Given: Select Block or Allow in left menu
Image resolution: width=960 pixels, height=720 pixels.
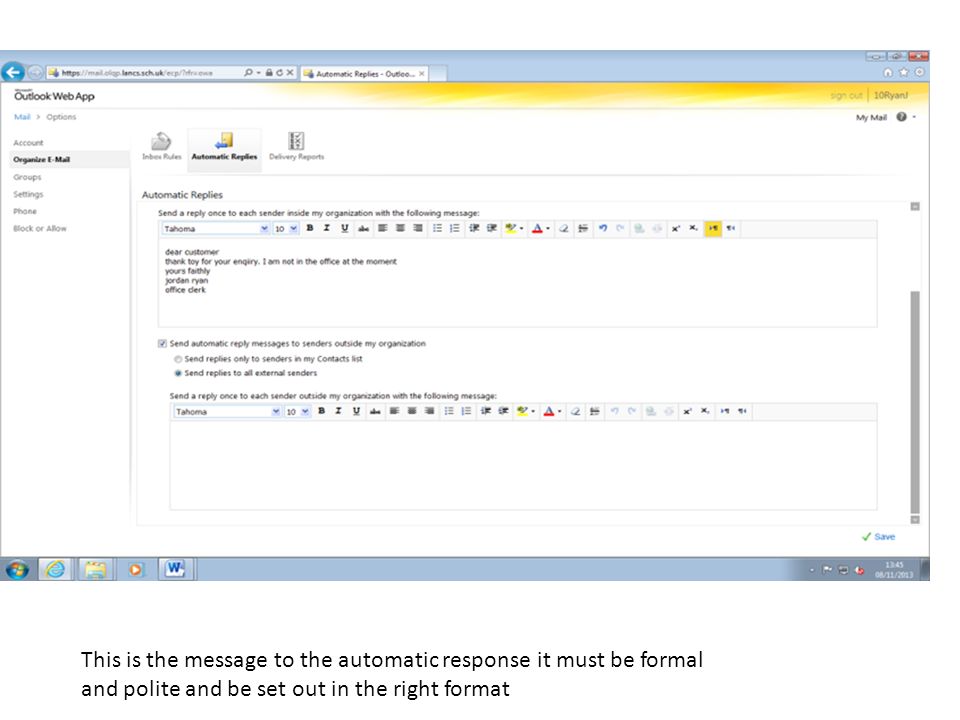Looking at the screenshot, I should [40, 228].
